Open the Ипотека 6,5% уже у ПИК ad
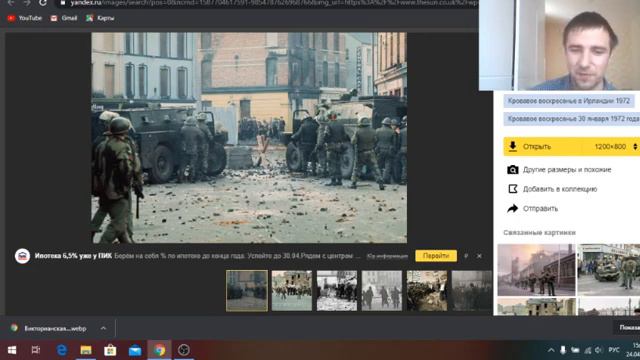Image resolution: width=640 pixels, height=360 pixels. click(x=73, y=256)
